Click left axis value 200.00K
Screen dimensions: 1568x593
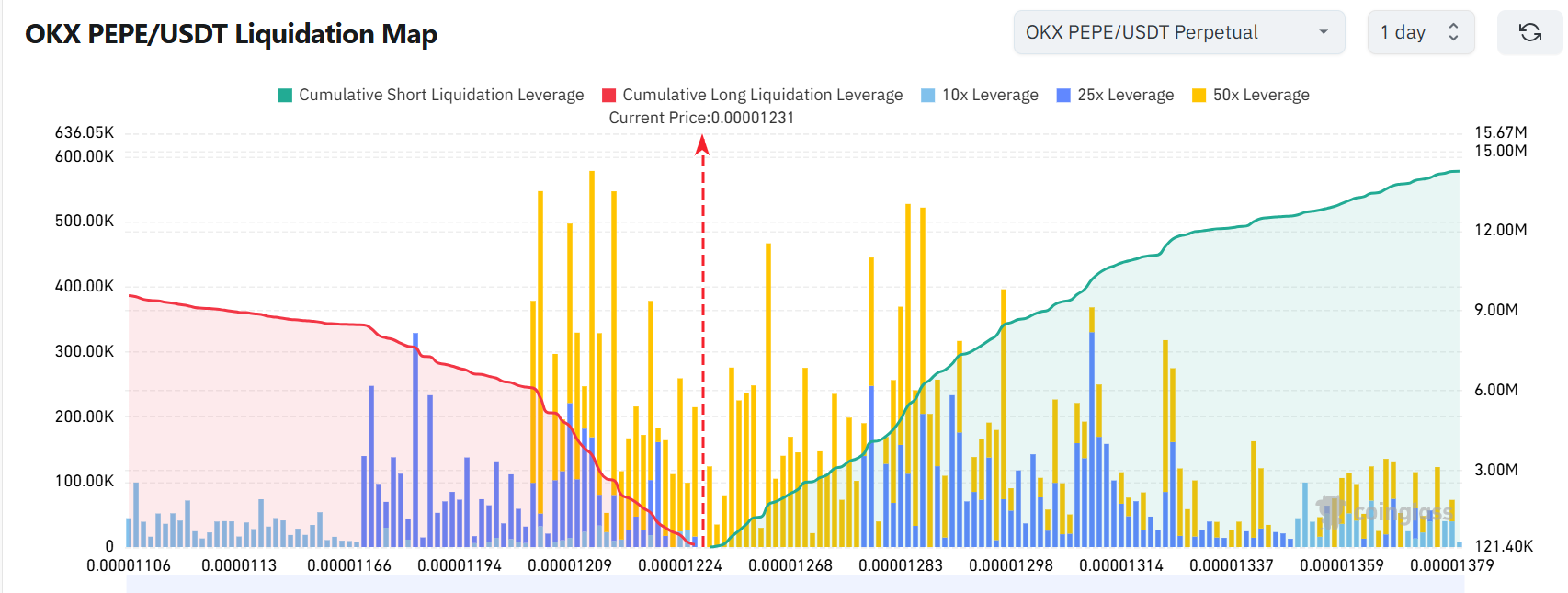pyautogui.click(x=85, y=416)
